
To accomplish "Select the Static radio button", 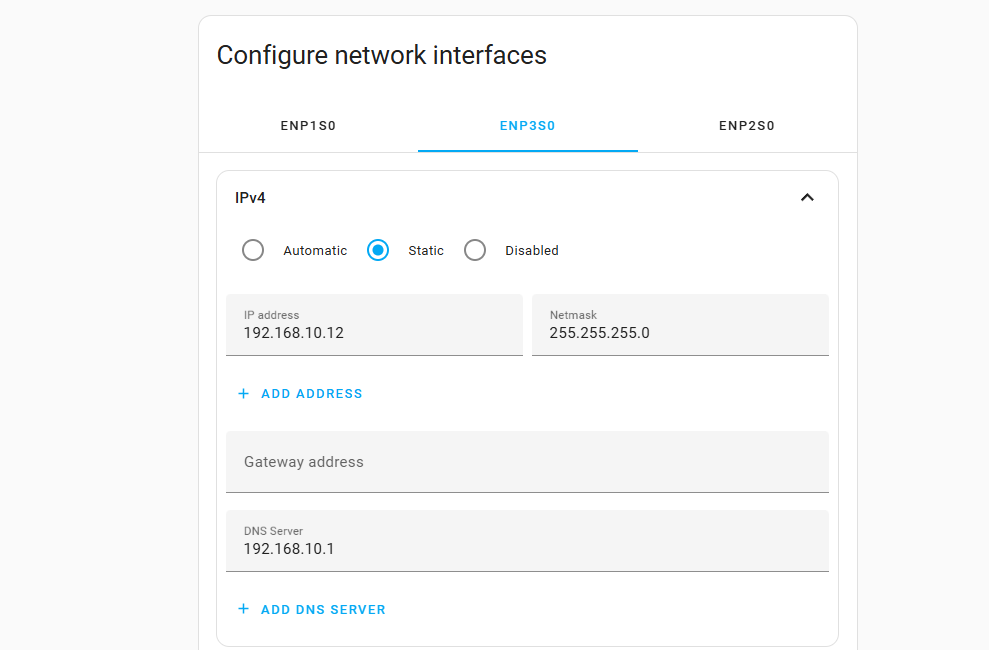I will (378, 250).
